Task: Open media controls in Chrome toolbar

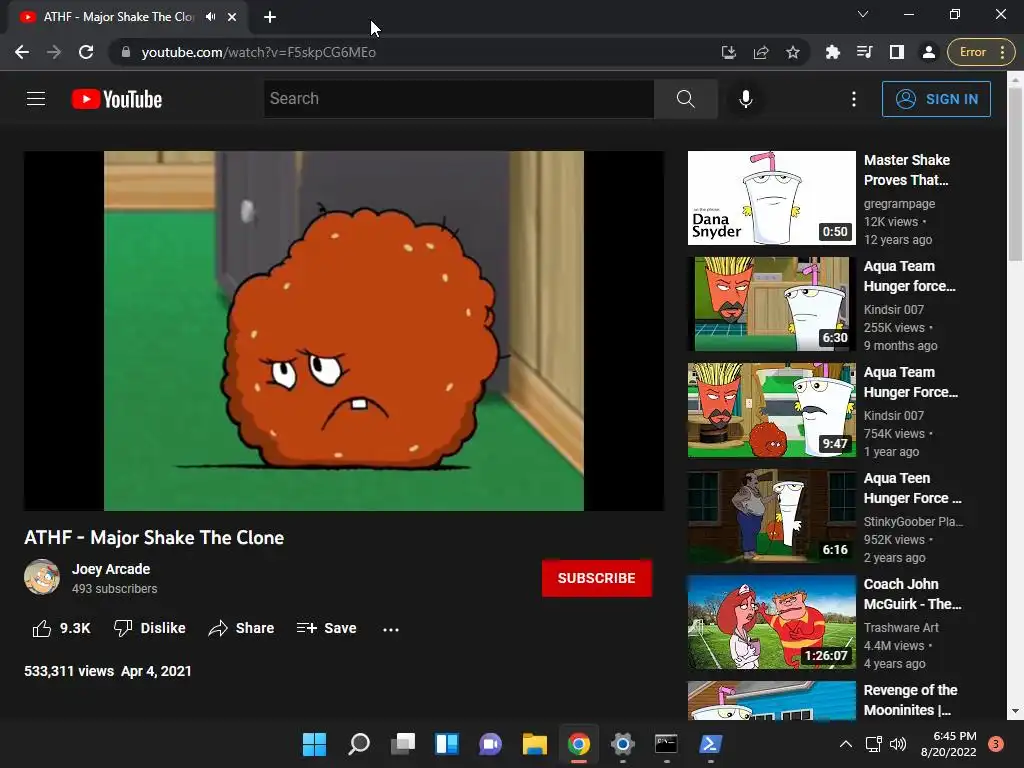Action: pos(865,52)
